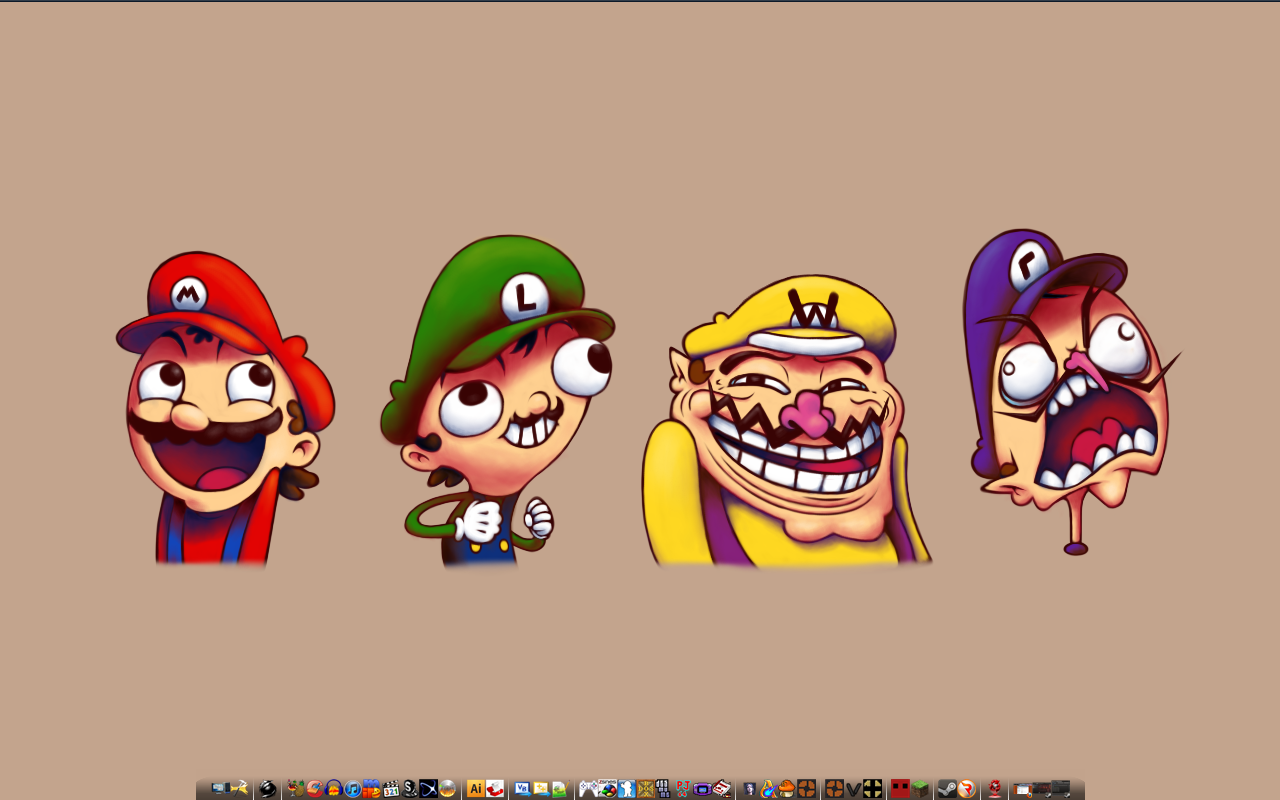Open the blue icon with white figure
This screenshot has height=800, width=1280.
(x=626, y=788)
